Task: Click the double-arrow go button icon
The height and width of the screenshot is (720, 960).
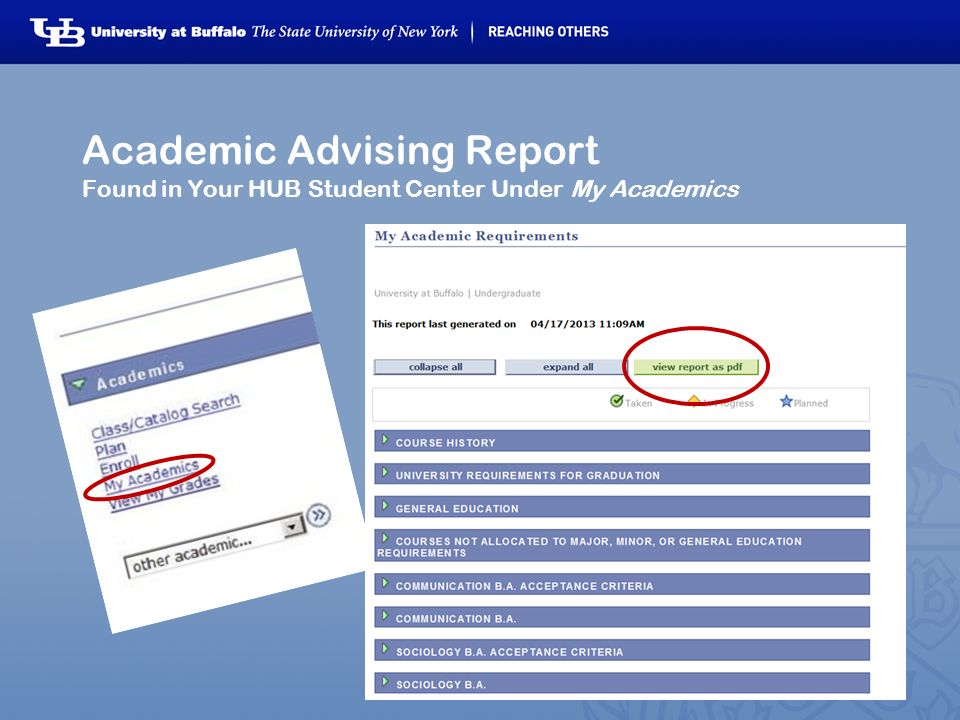Action: (x=318, y=516)
